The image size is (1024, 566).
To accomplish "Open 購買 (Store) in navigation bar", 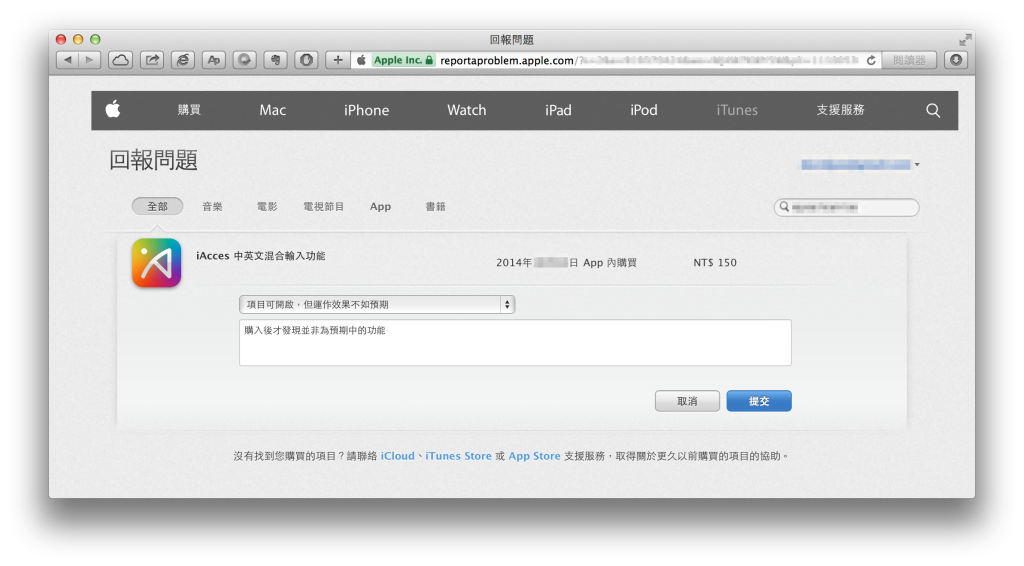I will (x=189, y=110).
